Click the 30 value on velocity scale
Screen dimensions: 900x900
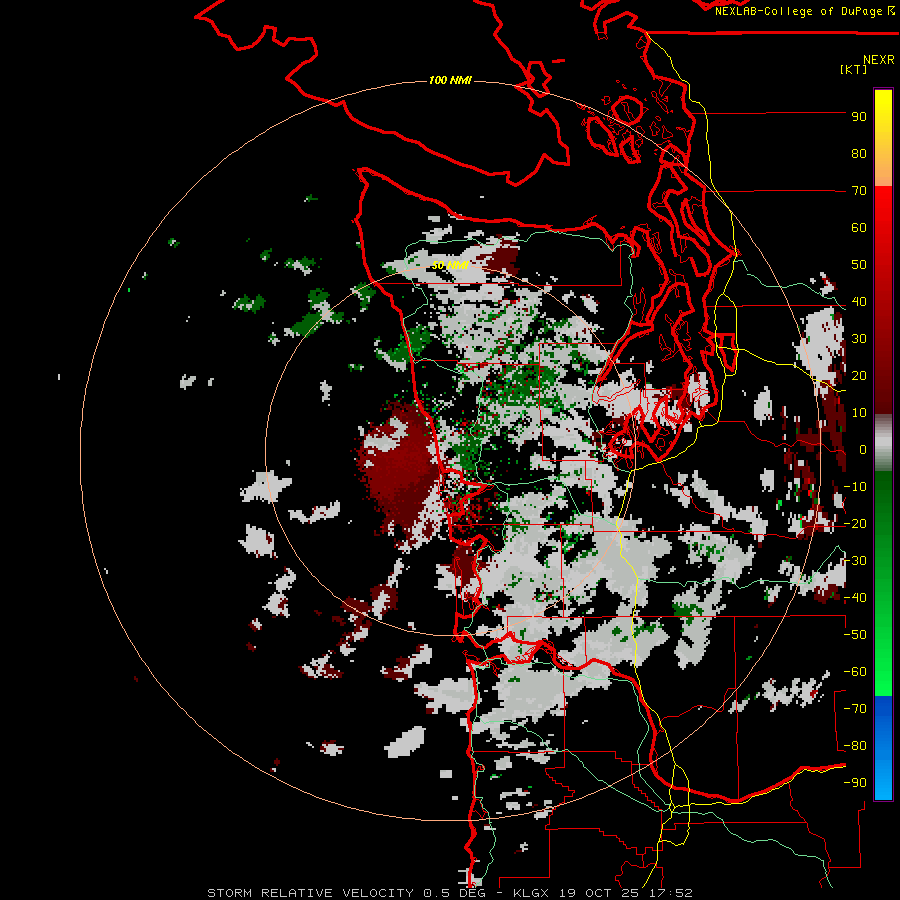coord(859,339)
